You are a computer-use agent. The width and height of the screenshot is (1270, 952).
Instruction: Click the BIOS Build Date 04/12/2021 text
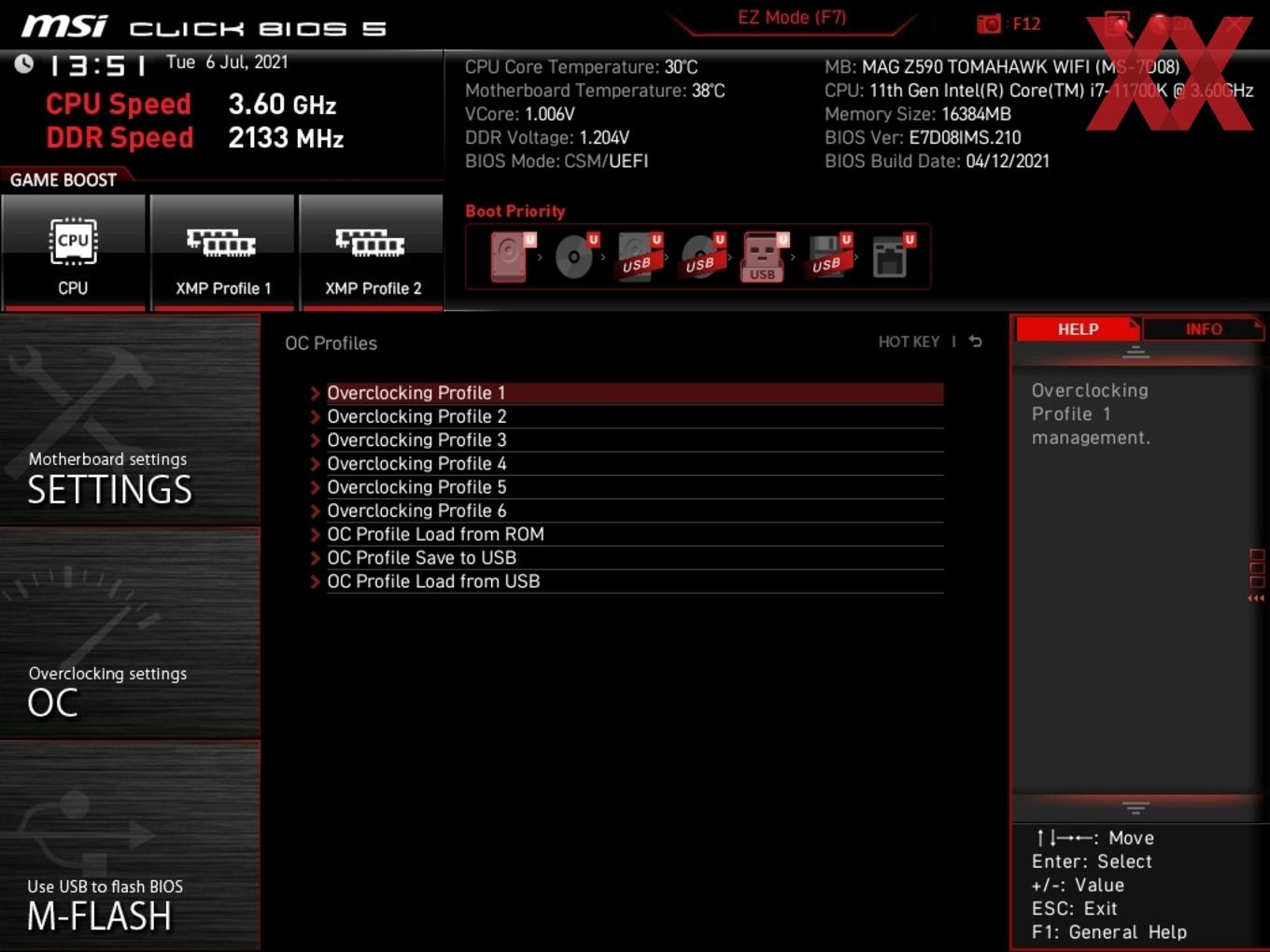click(x=937, y=161)
